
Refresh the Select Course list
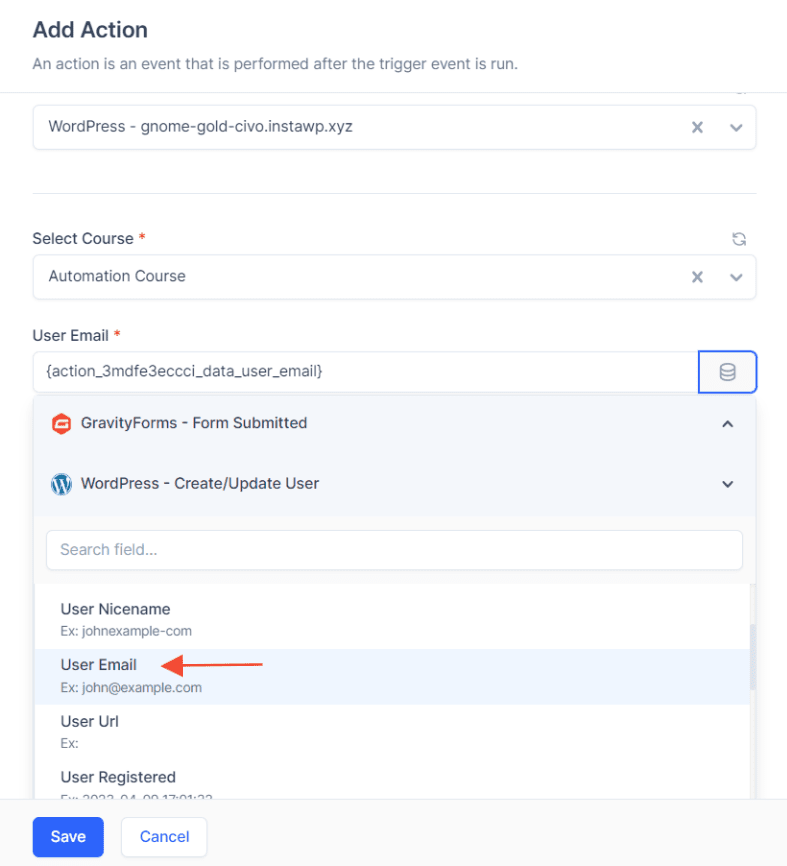pos(739,239)
